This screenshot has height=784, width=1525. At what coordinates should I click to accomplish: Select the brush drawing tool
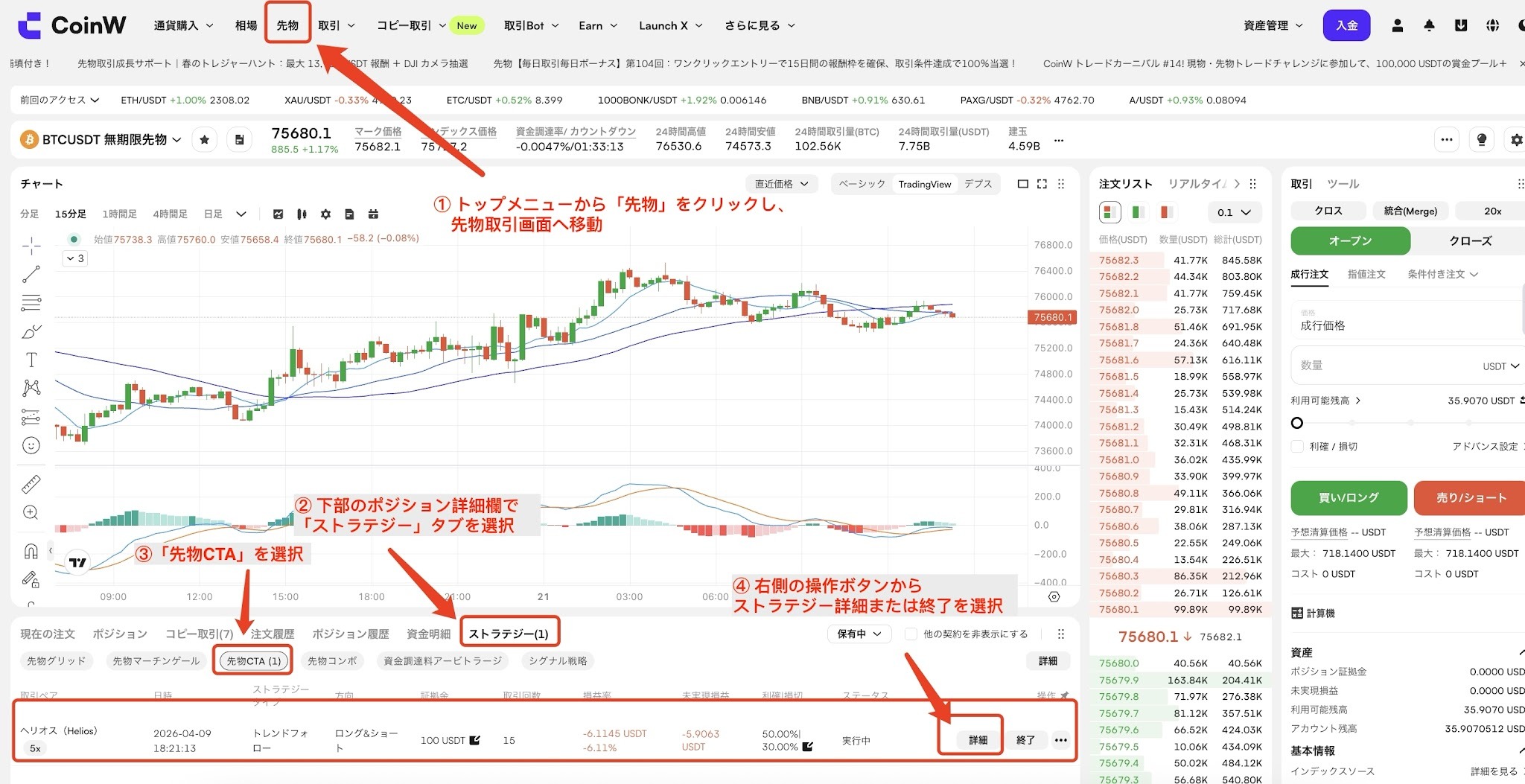tap(31, 331)
